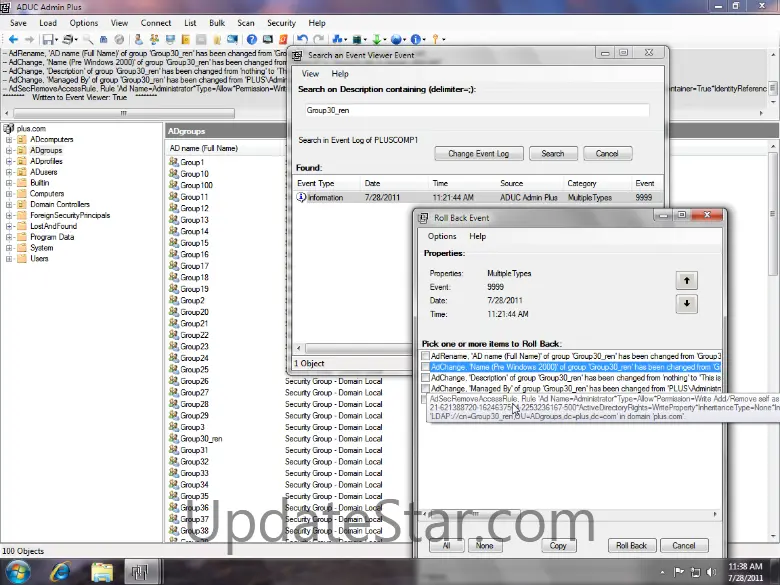The image size is (780, 585).
Task: Click the Event Type column header
Action: (326, 184)
